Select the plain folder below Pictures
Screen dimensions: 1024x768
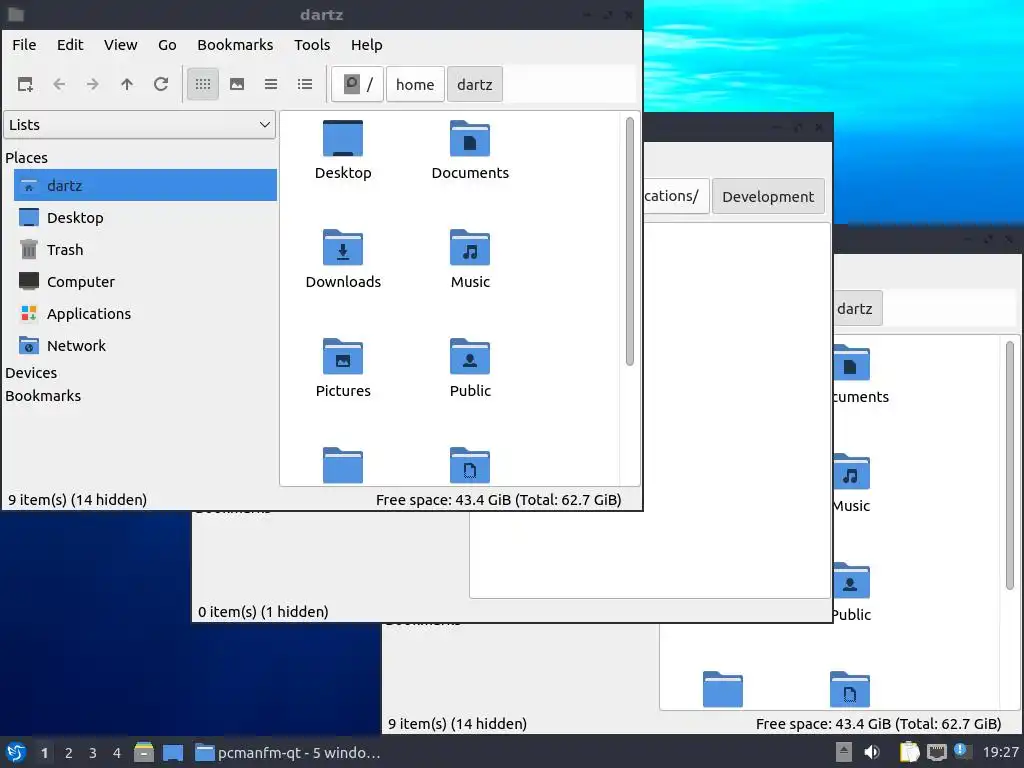pos(343,465)
